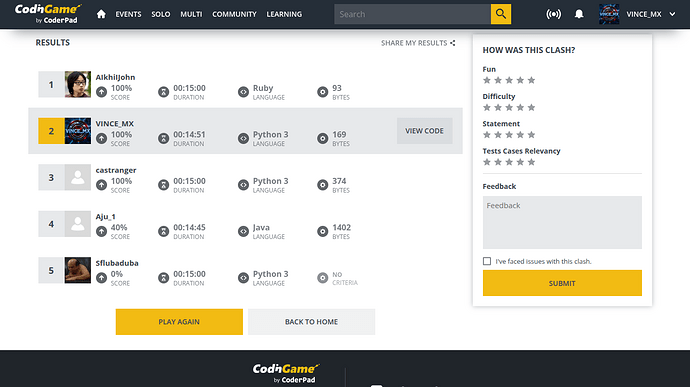Click the fifth star under Fun
This screenshot has height=387, width=690.
click(532, 80)
